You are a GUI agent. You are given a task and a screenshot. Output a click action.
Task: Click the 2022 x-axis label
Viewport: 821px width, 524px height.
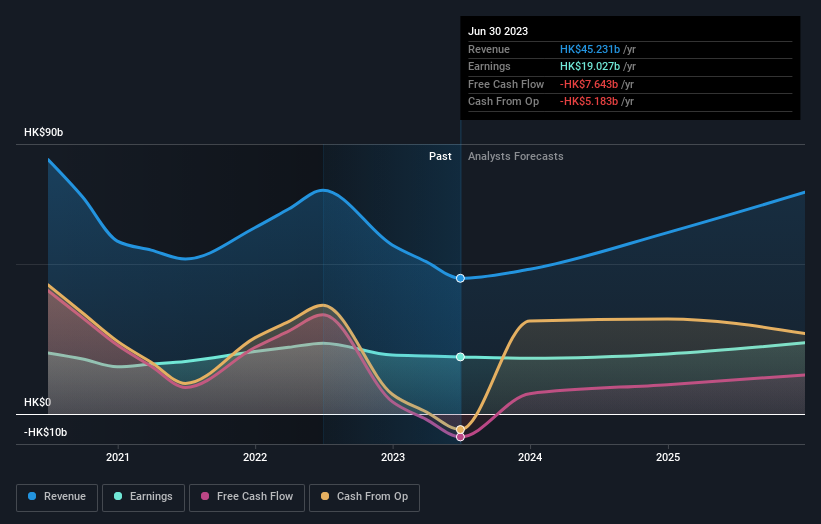[255, 458]
